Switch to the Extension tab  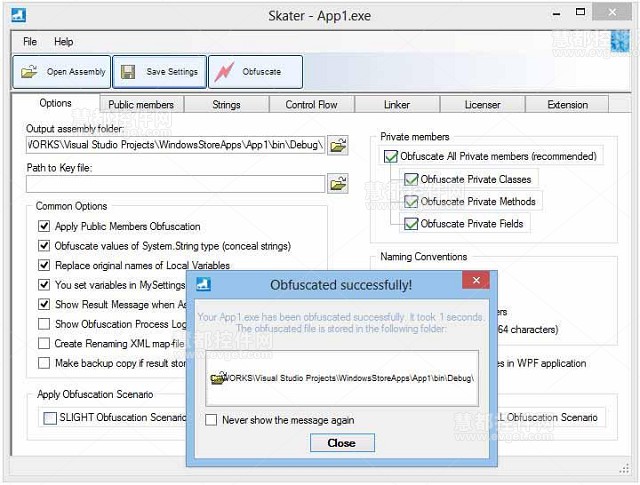tap(567, 105)
